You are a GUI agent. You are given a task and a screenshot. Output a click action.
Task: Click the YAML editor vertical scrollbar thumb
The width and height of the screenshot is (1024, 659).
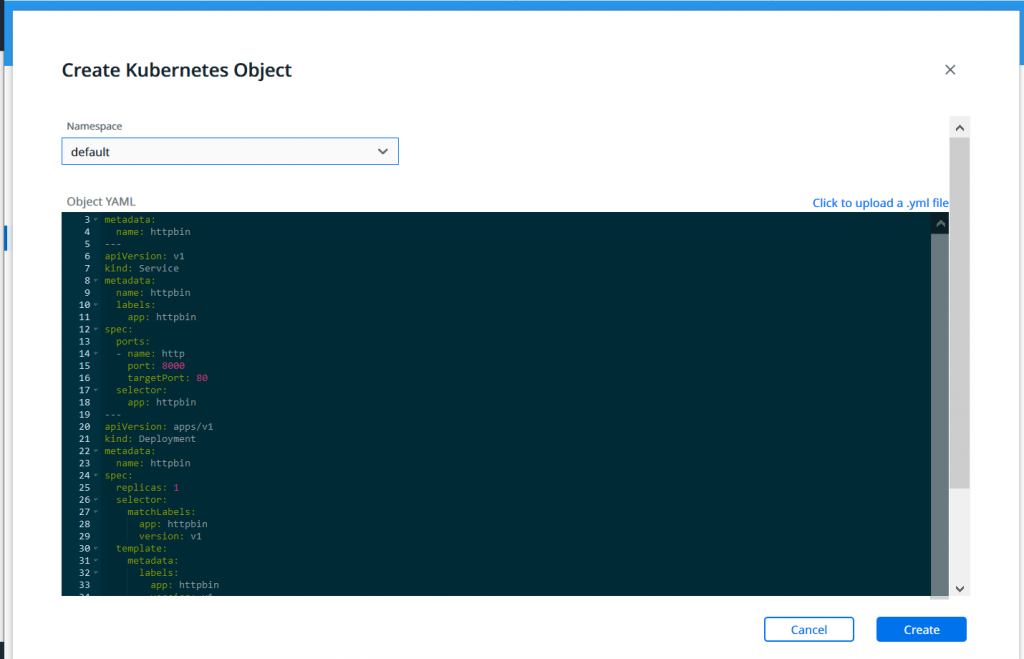940,415
